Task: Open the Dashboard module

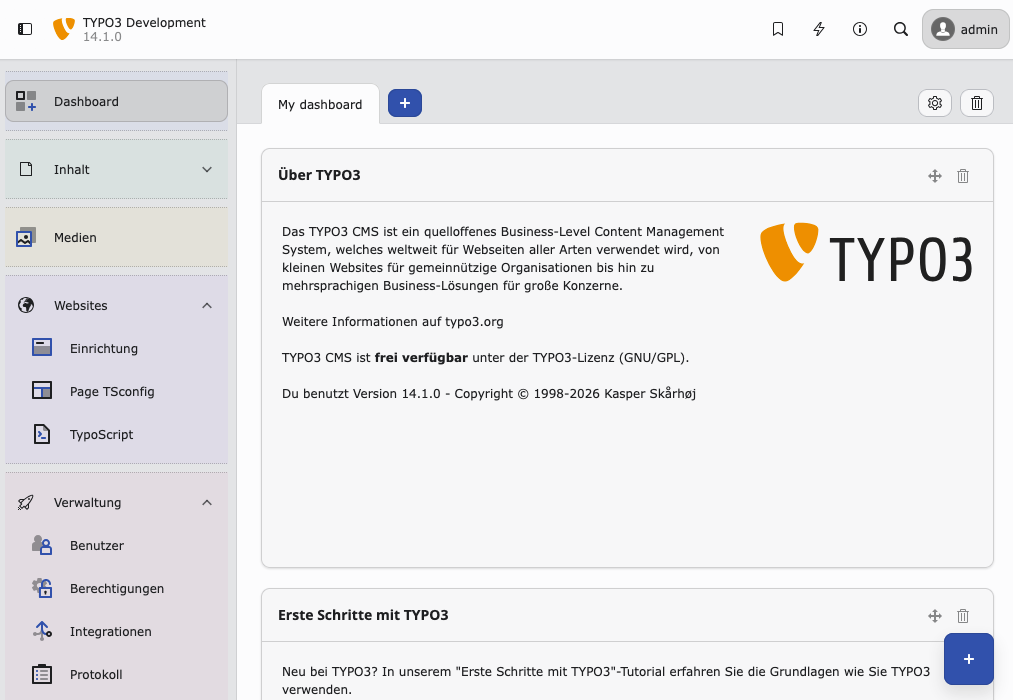Action: point(116,101)
